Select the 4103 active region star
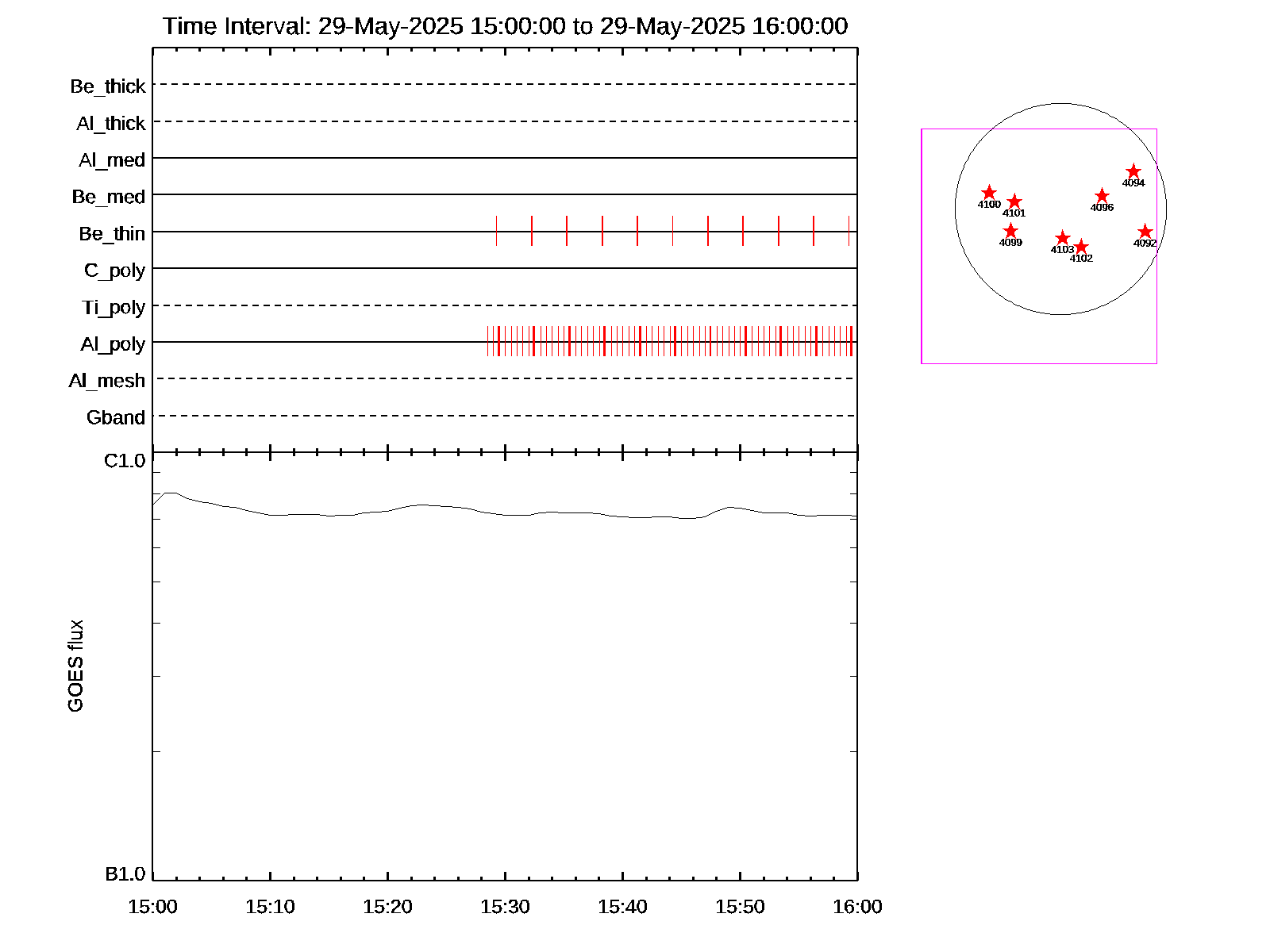Image resolution: width=1270 pixels, height=952 pixels. pos(1062,238)
